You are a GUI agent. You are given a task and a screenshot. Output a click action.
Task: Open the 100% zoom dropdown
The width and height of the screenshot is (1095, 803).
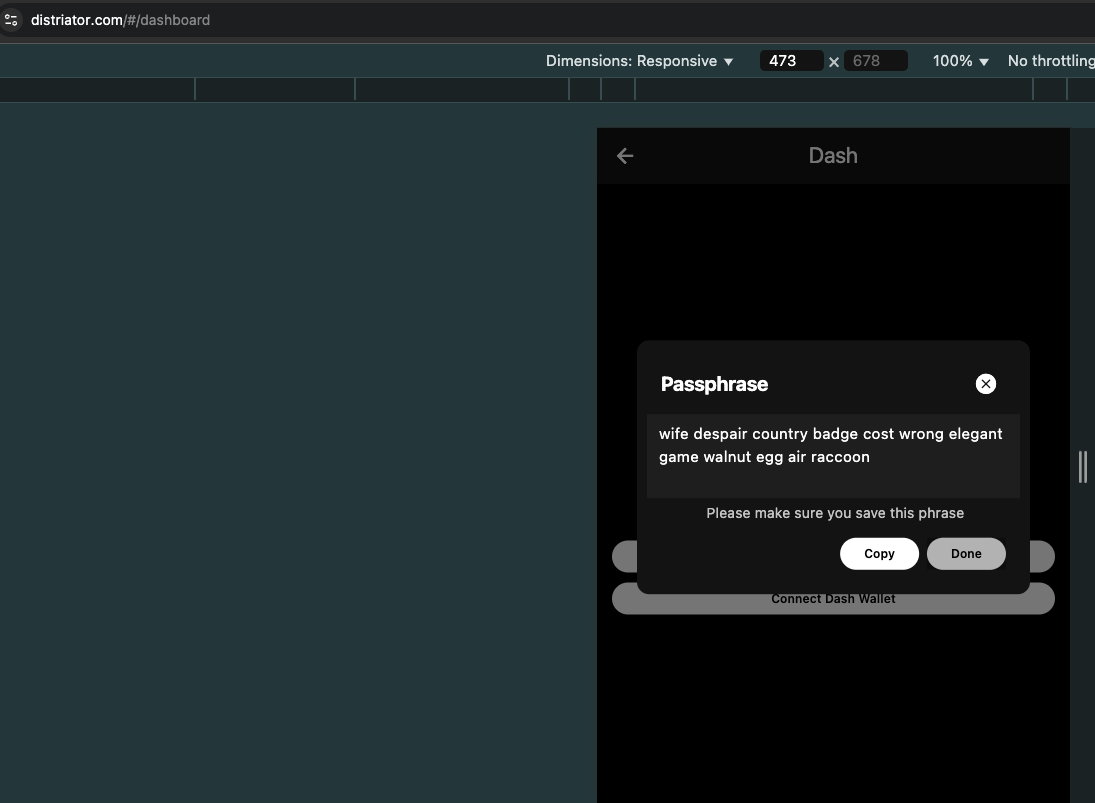pyautogui.click(x=961, y=61)
